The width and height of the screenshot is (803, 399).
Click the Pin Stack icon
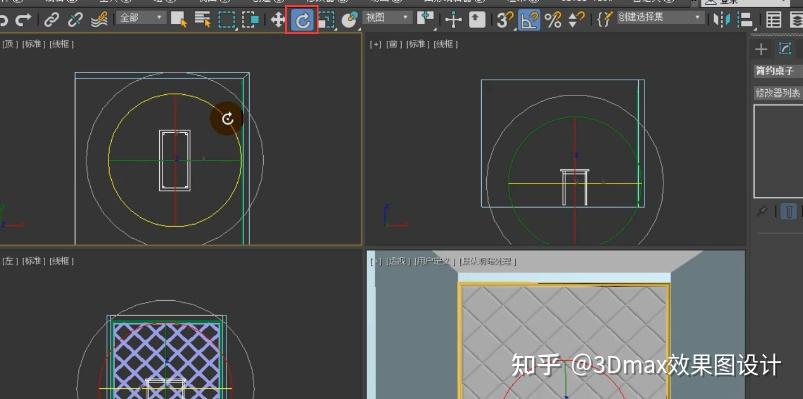click(x=763, y=212)
